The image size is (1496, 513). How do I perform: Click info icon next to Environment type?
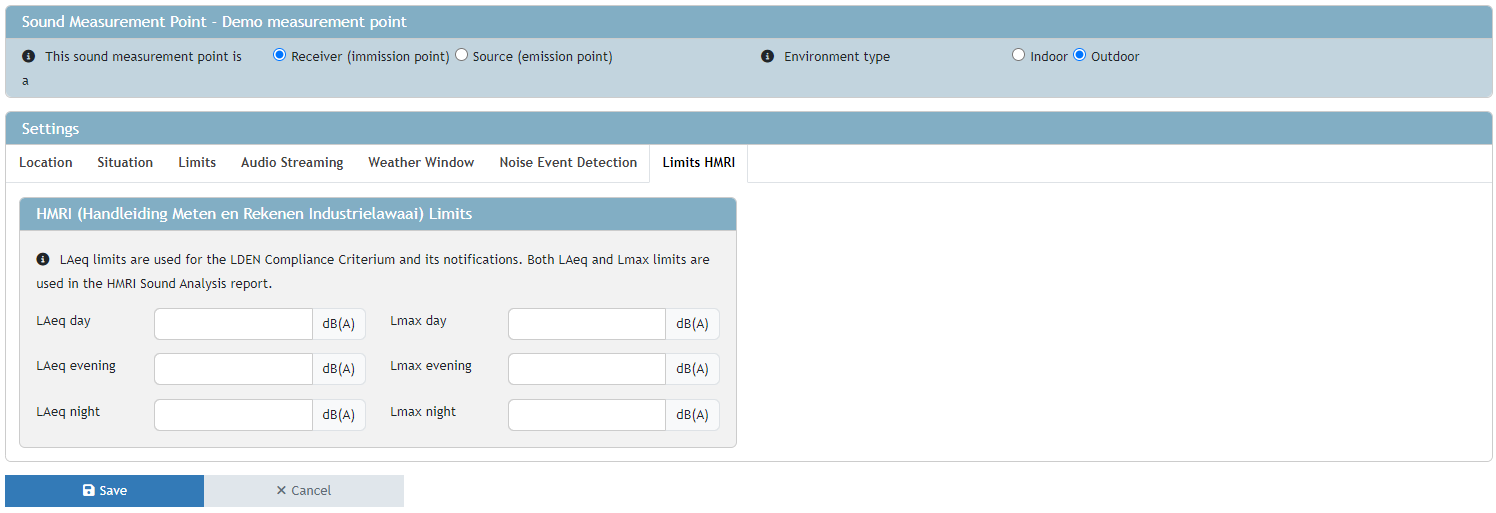767,57
